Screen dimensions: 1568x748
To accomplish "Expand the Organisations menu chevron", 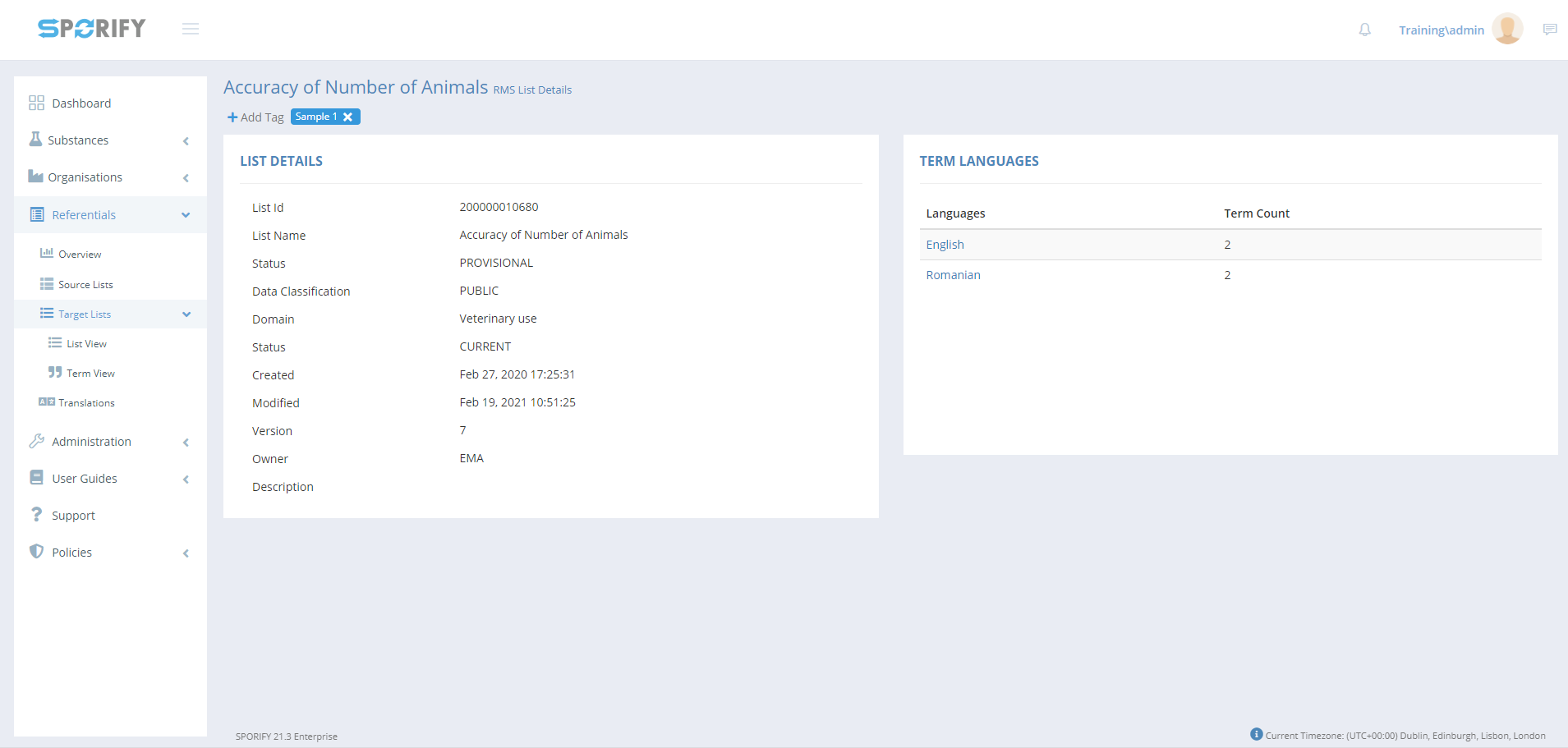I will [186, 178].
